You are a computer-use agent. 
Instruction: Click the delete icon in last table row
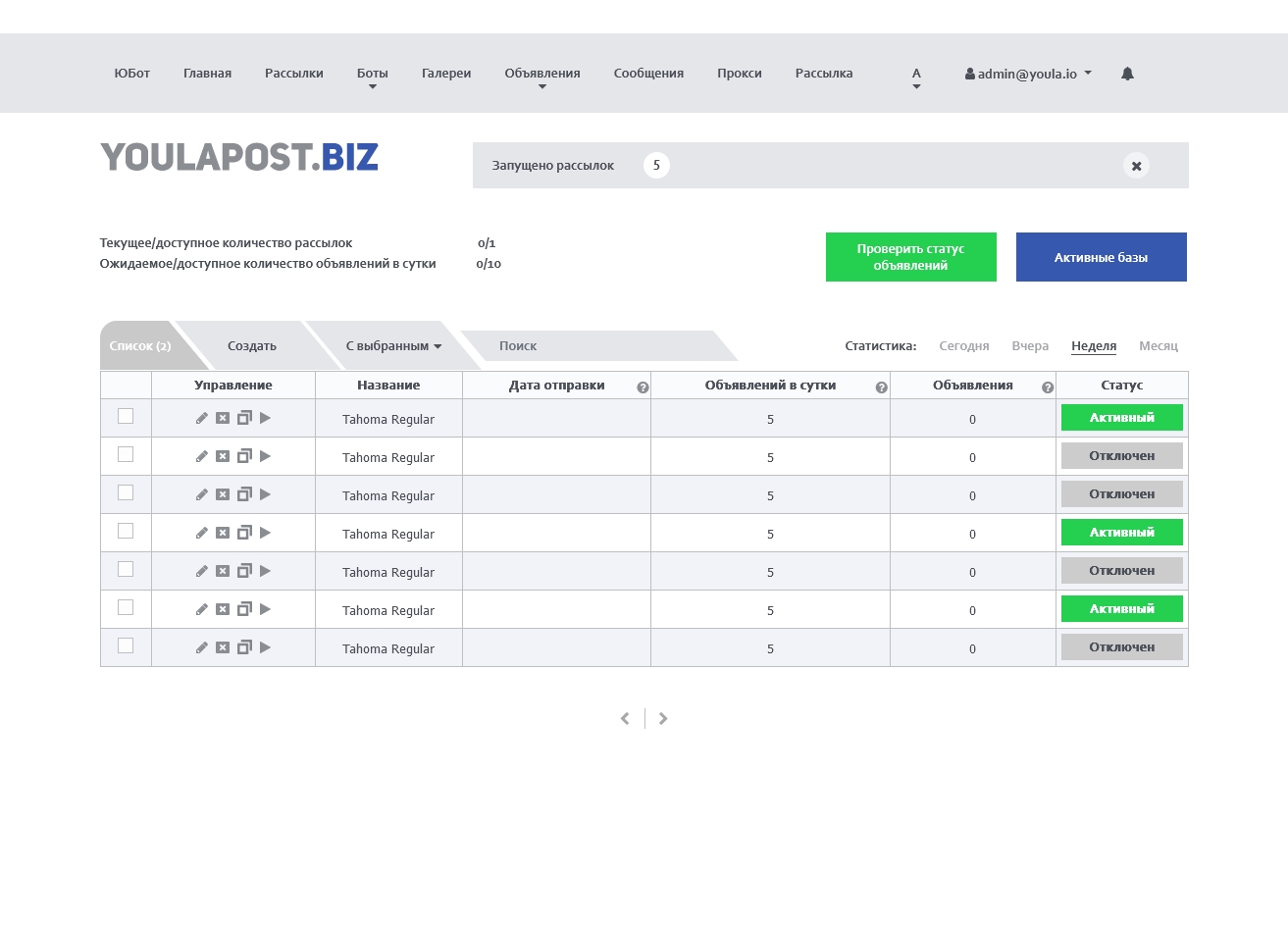click(223, 647)
